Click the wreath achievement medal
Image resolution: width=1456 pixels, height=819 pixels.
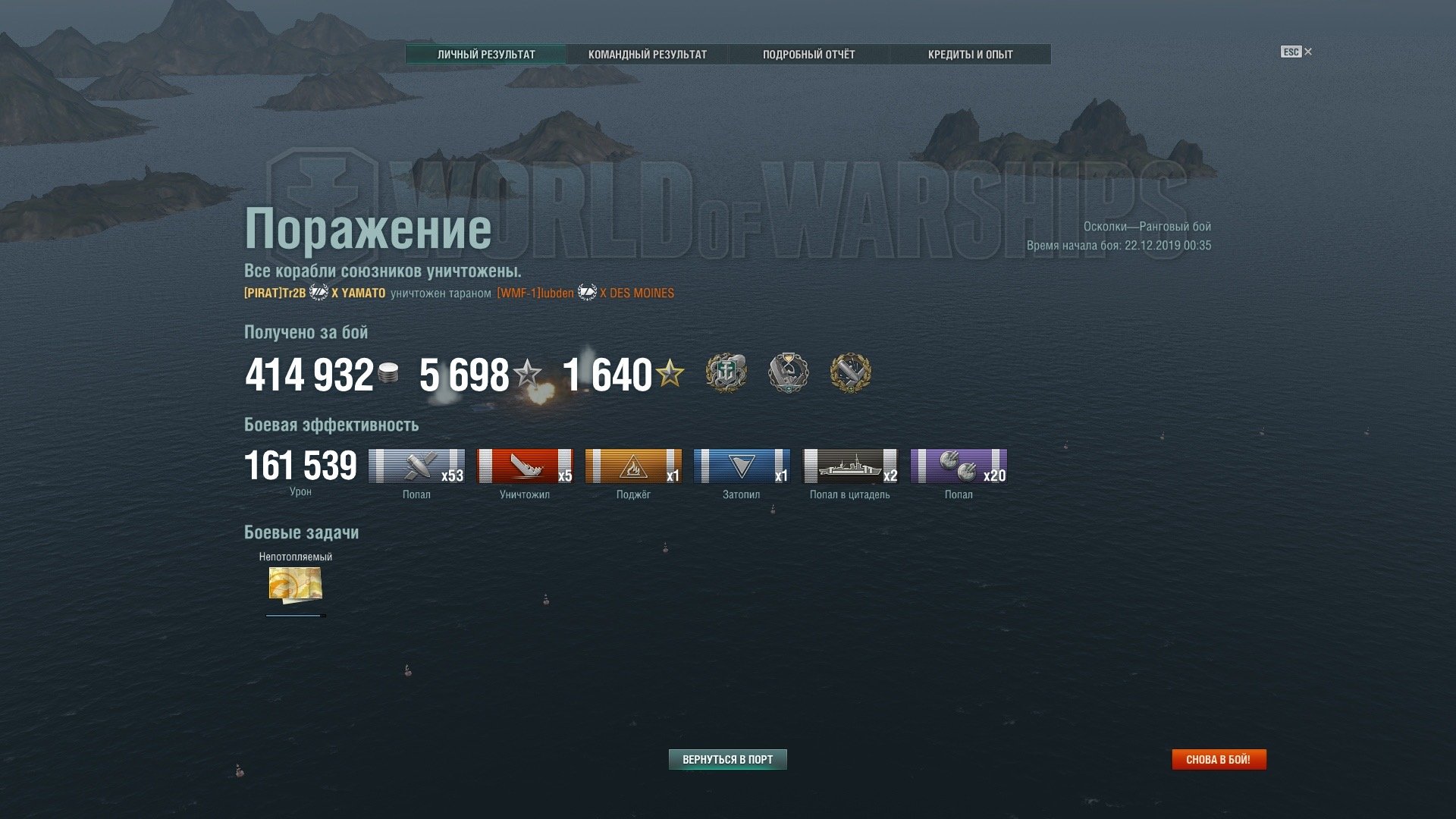click(850, 373)
